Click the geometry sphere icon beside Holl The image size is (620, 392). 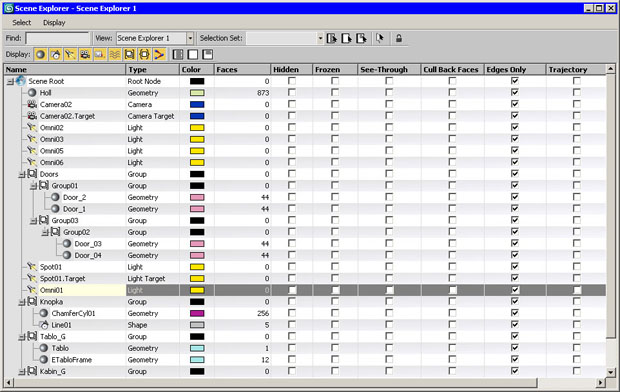pos(32,93)
